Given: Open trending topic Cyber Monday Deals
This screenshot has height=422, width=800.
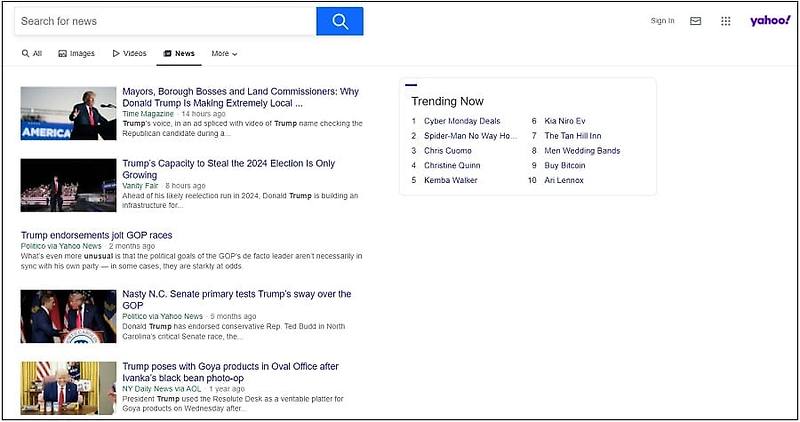Looking at the screenshot, I should click(x=462, y=121).
